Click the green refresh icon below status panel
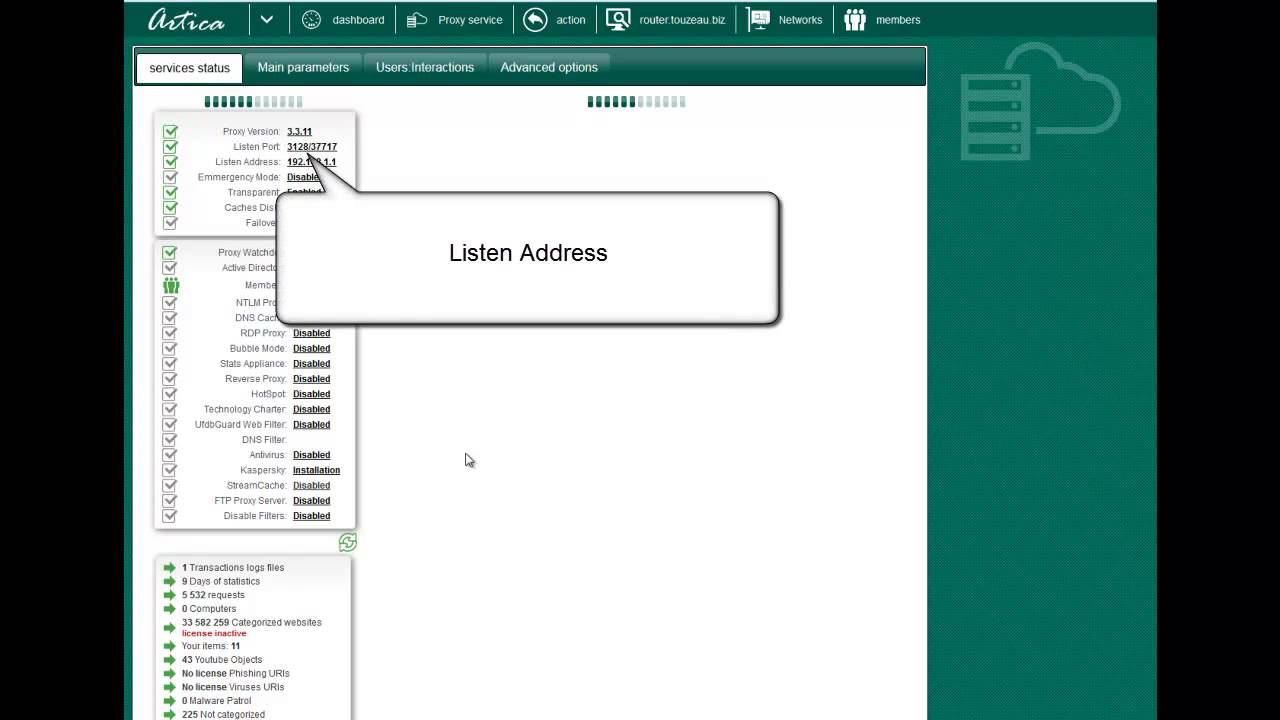Image resolution: width=1280 pixels, height=720 pixels. click(347, 542)
